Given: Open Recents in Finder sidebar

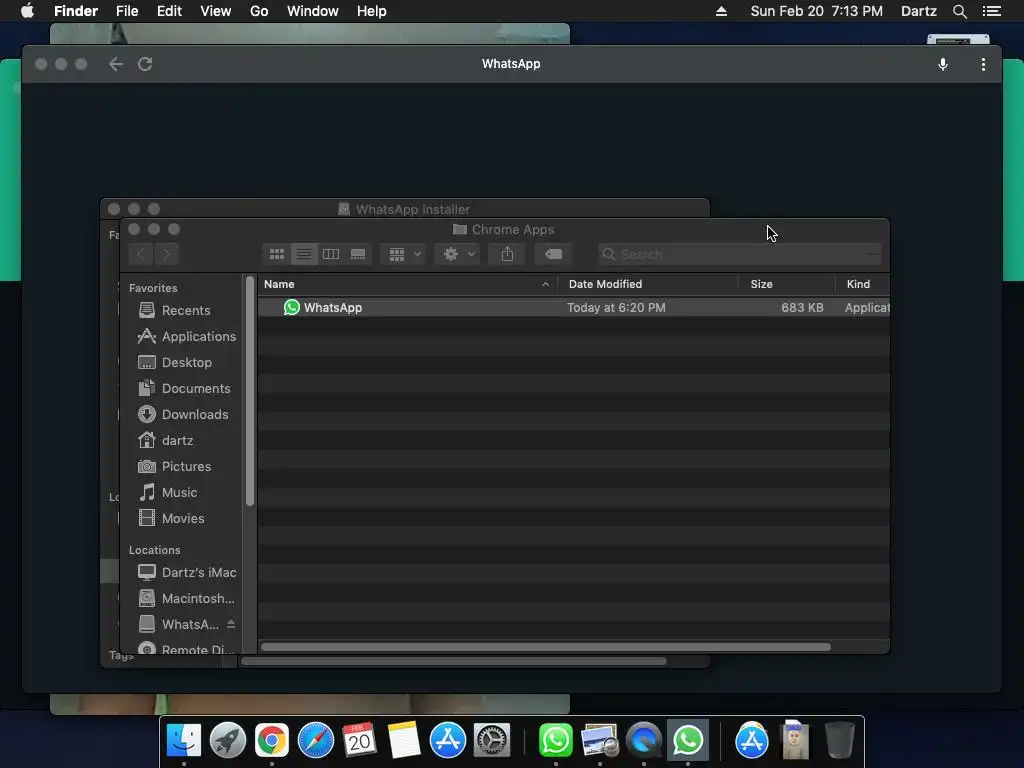Looking at the screenshot, I should click(175, 310).
